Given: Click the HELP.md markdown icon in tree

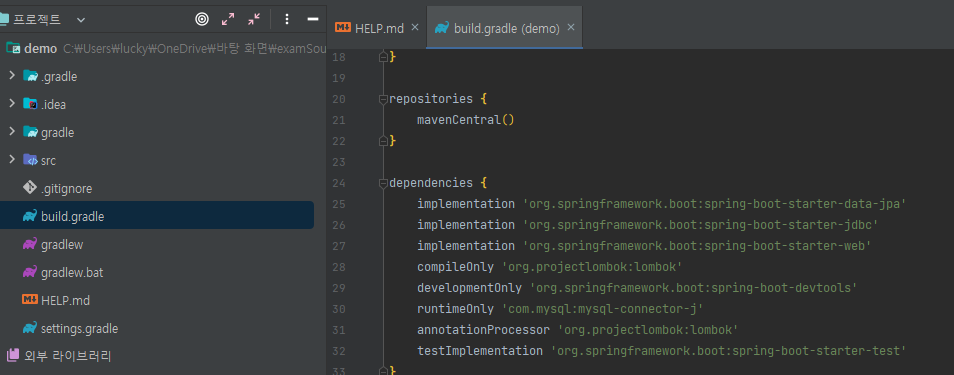Looking at the screenshot, I should [30, 300].
